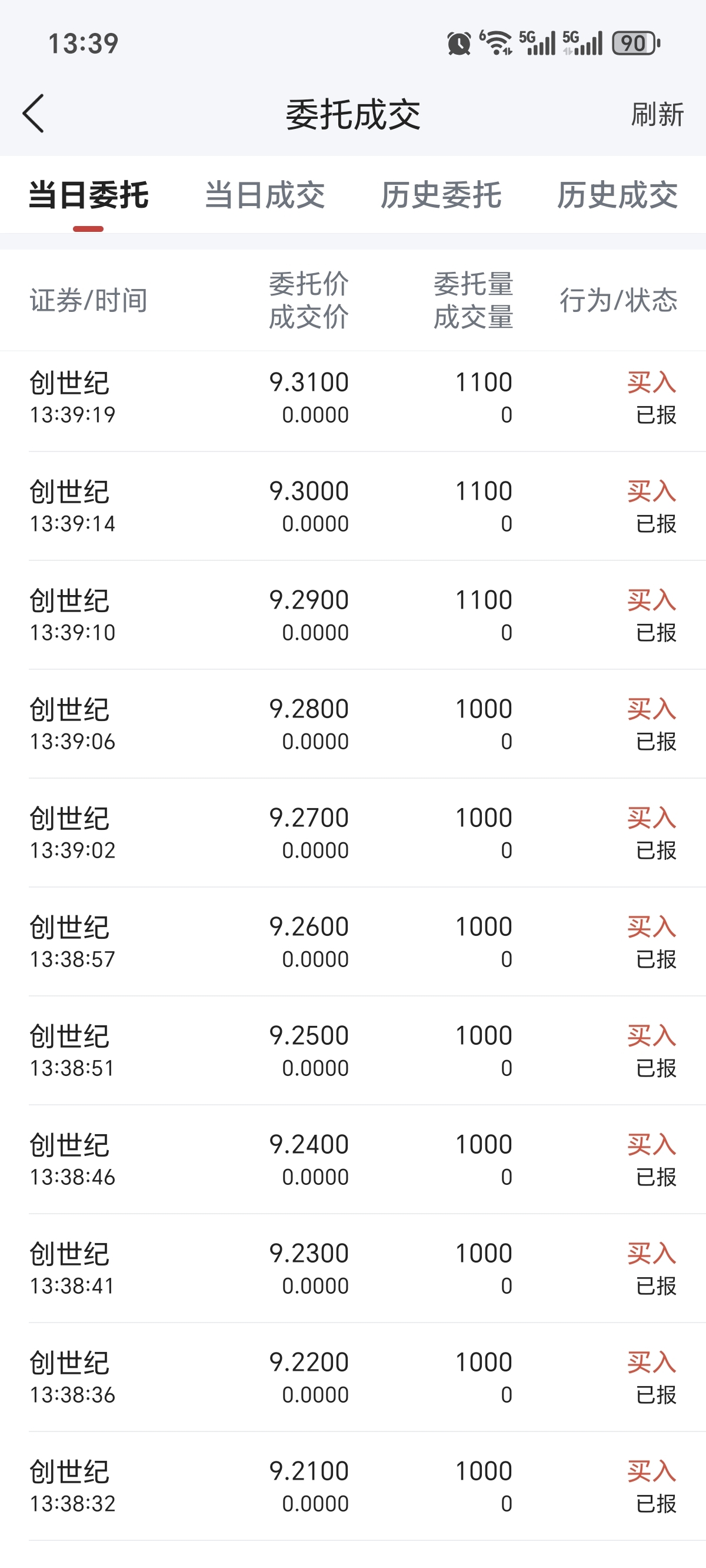
Task: Tap the back arrow icon
Action: coord(34,113)
